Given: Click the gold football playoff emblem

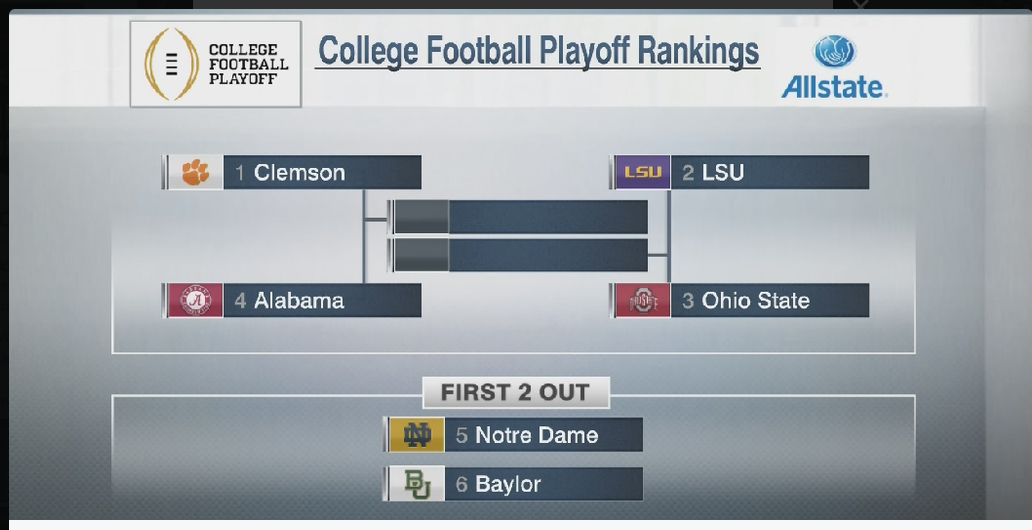Looking at the screenshot, I should (170, 64).
